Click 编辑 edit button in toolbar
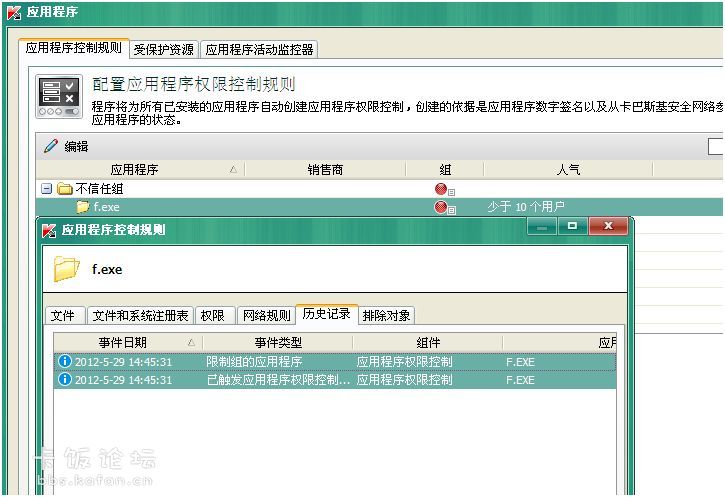Image resolution: width=725 pixels, height=497 pixels. click(x=67, y=147)
